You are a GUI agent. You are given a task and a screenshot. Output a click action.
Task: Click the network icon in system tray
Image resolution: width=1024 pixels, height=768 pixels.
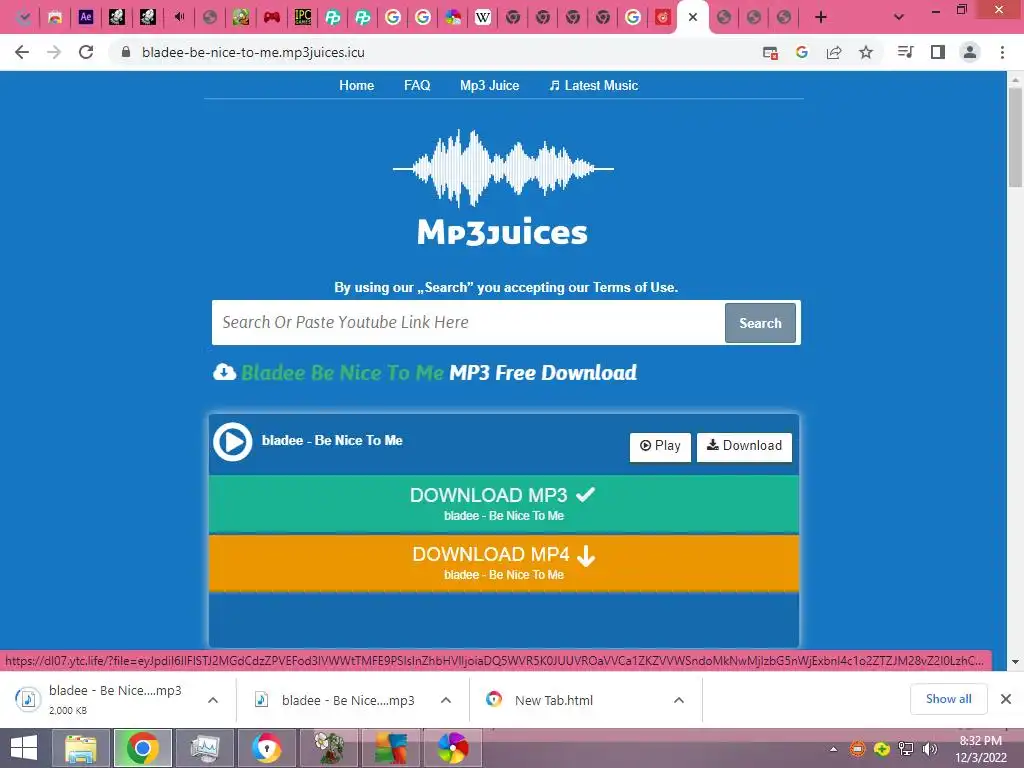pyautogui.click(x=906, y=748)
